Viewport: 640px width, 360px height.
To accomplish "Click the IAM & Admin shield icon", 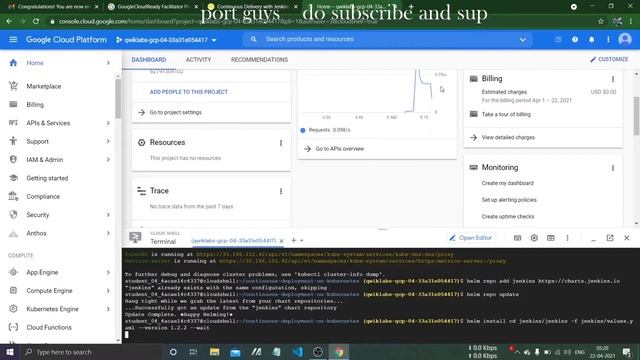I will 13,160.
